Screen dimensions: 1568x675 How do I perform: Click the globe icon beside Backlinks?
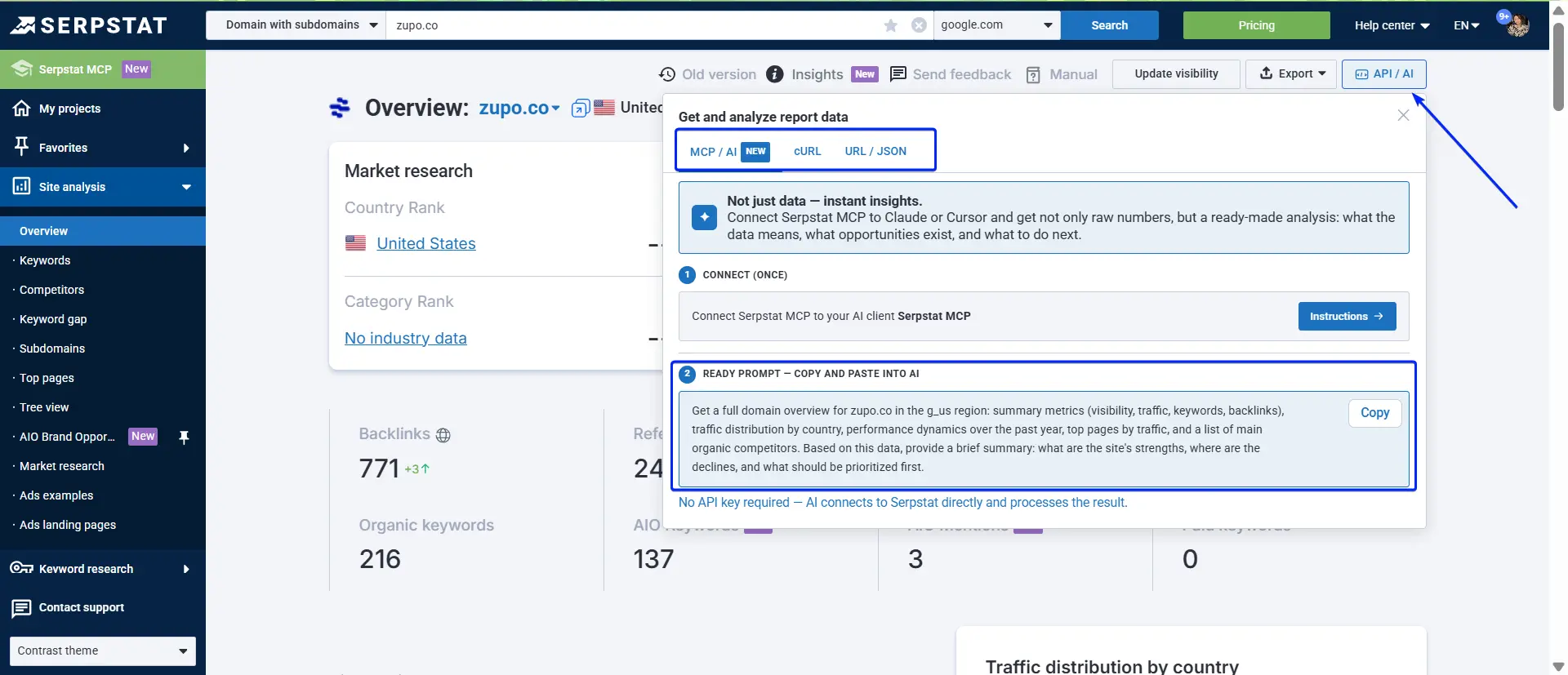[x=443, y=435]
